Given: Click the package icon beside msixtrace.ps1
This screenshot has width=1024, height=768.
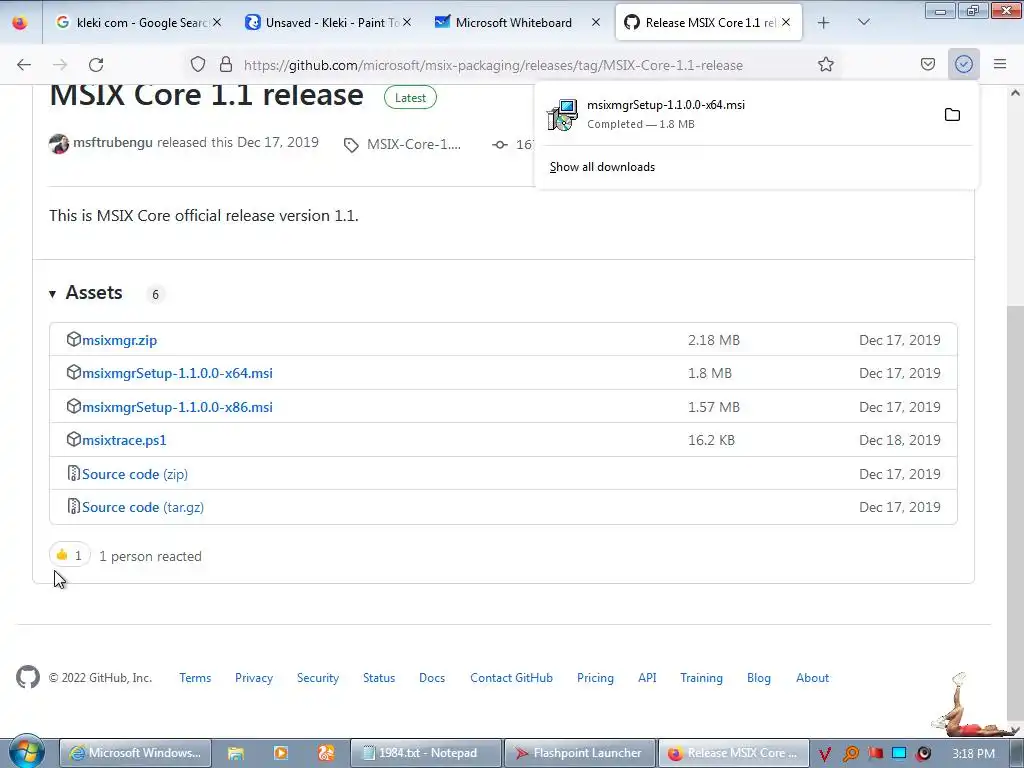Looking at the screenshot, I should click(74, 440).
